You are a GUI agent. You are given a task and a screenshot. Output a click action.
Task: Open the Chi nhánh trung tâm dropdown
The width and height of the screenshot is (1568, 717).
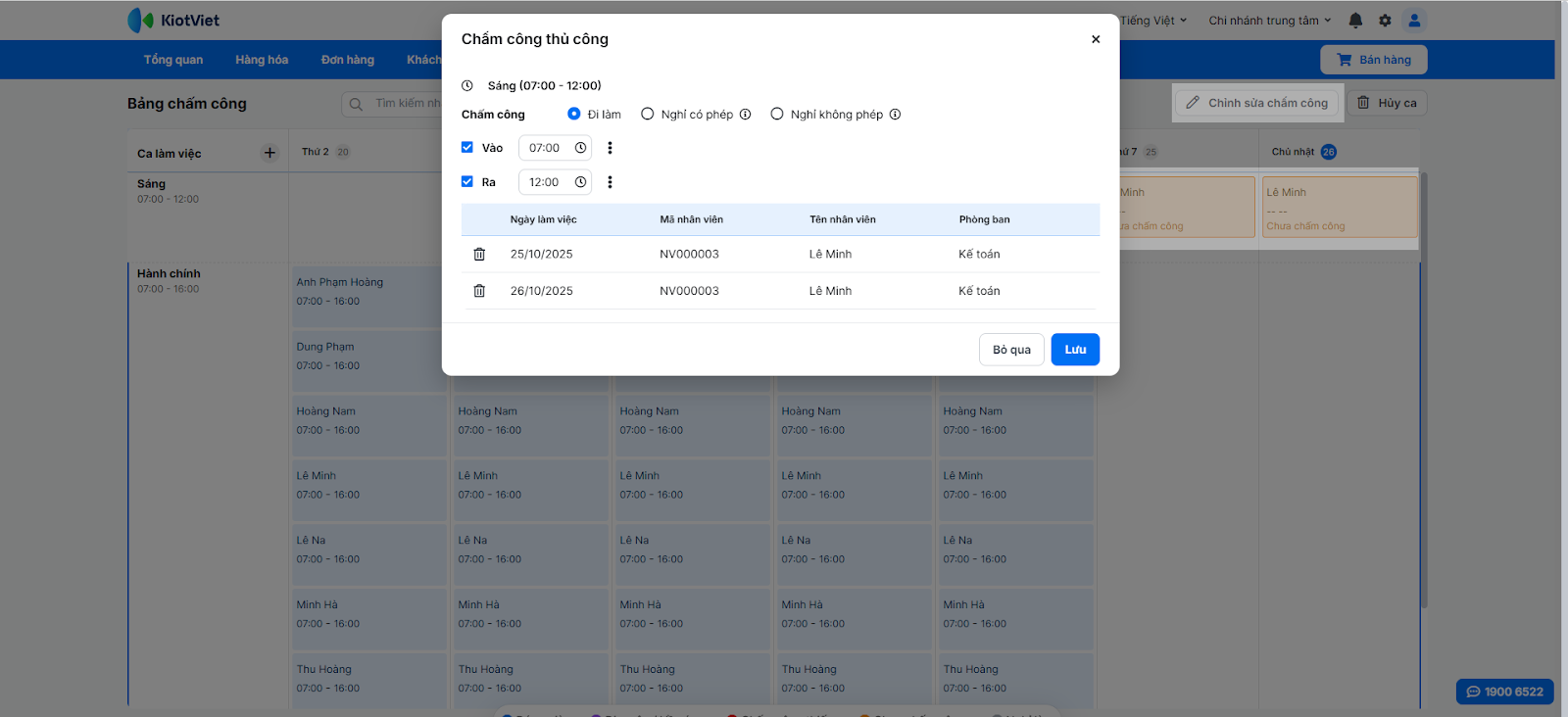click(x=1269, y=21)
